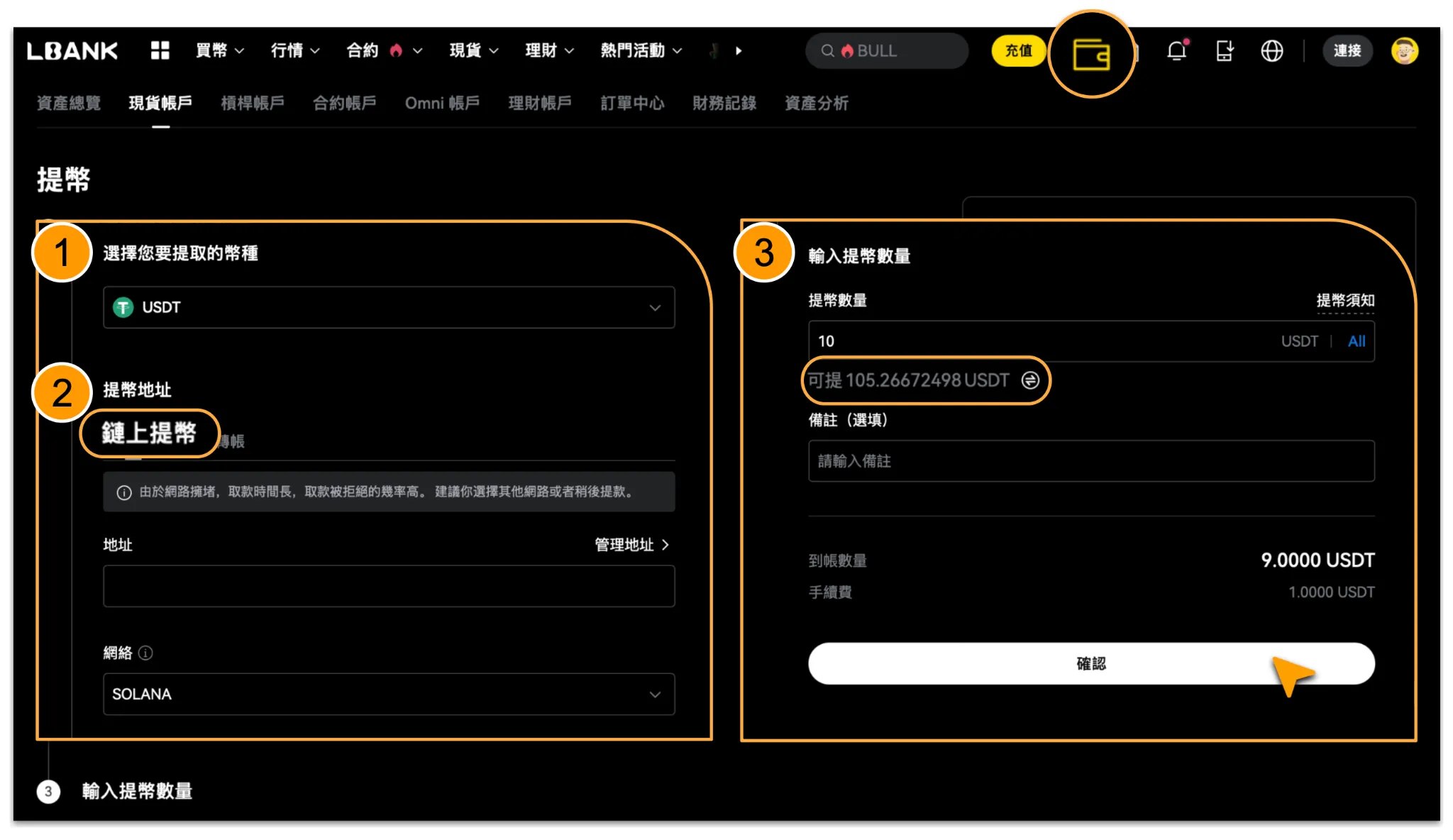The image size is (1453, 840).
Task: Click the yellow 充值 deposit button
Action: pyautogui.click(x=1018, y=51)
